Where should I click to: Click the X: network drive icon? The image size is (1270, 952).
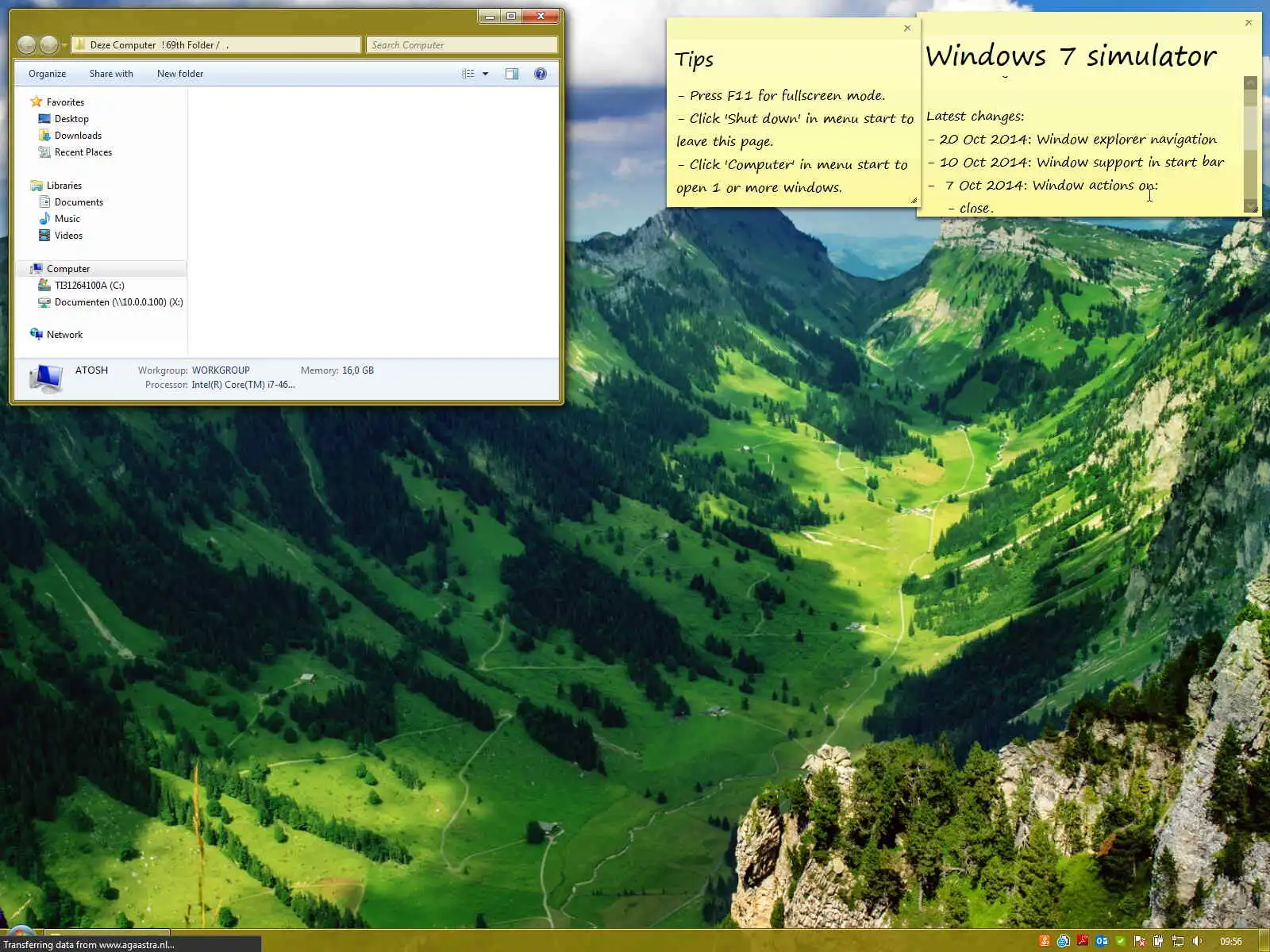point(44,302)
